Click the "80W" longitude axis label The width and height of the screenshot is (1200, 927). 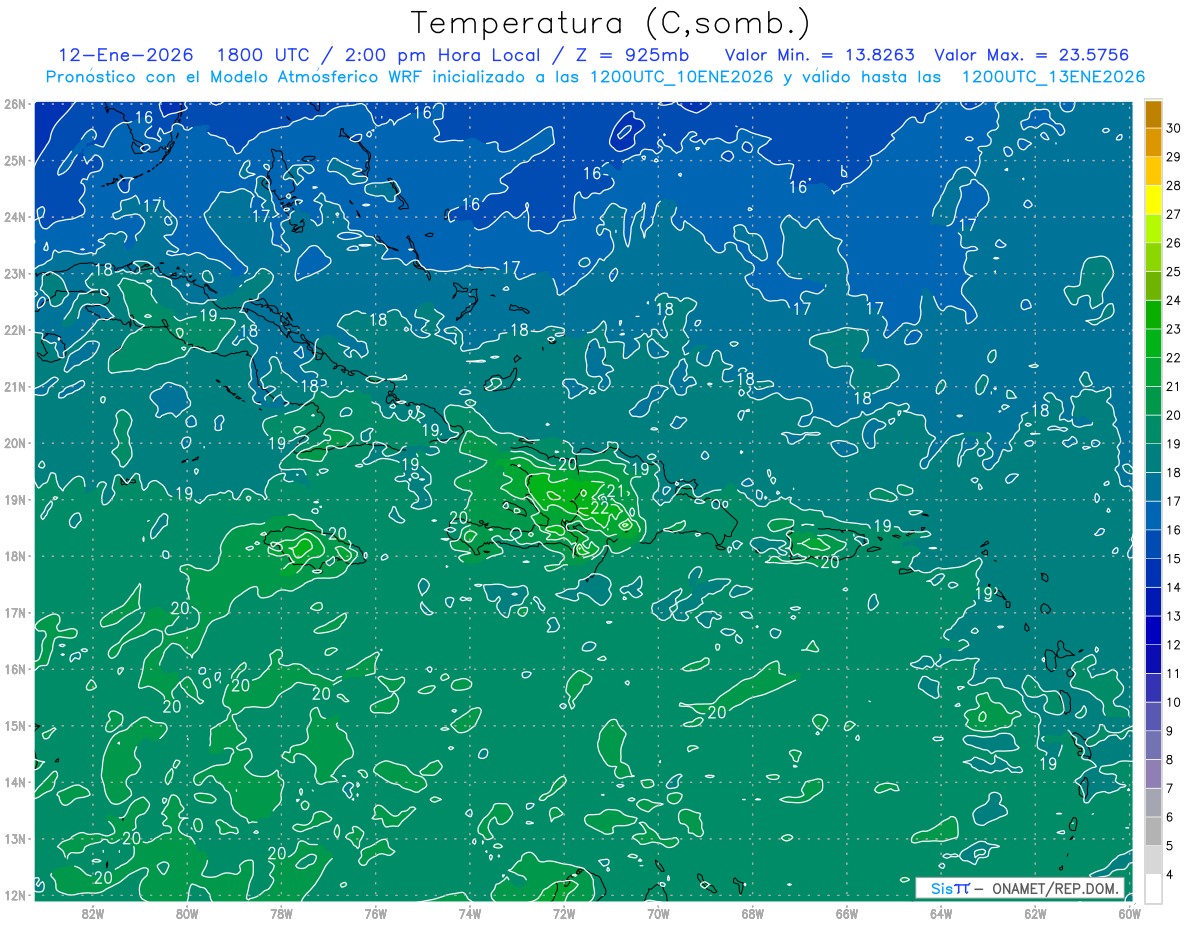187,913
